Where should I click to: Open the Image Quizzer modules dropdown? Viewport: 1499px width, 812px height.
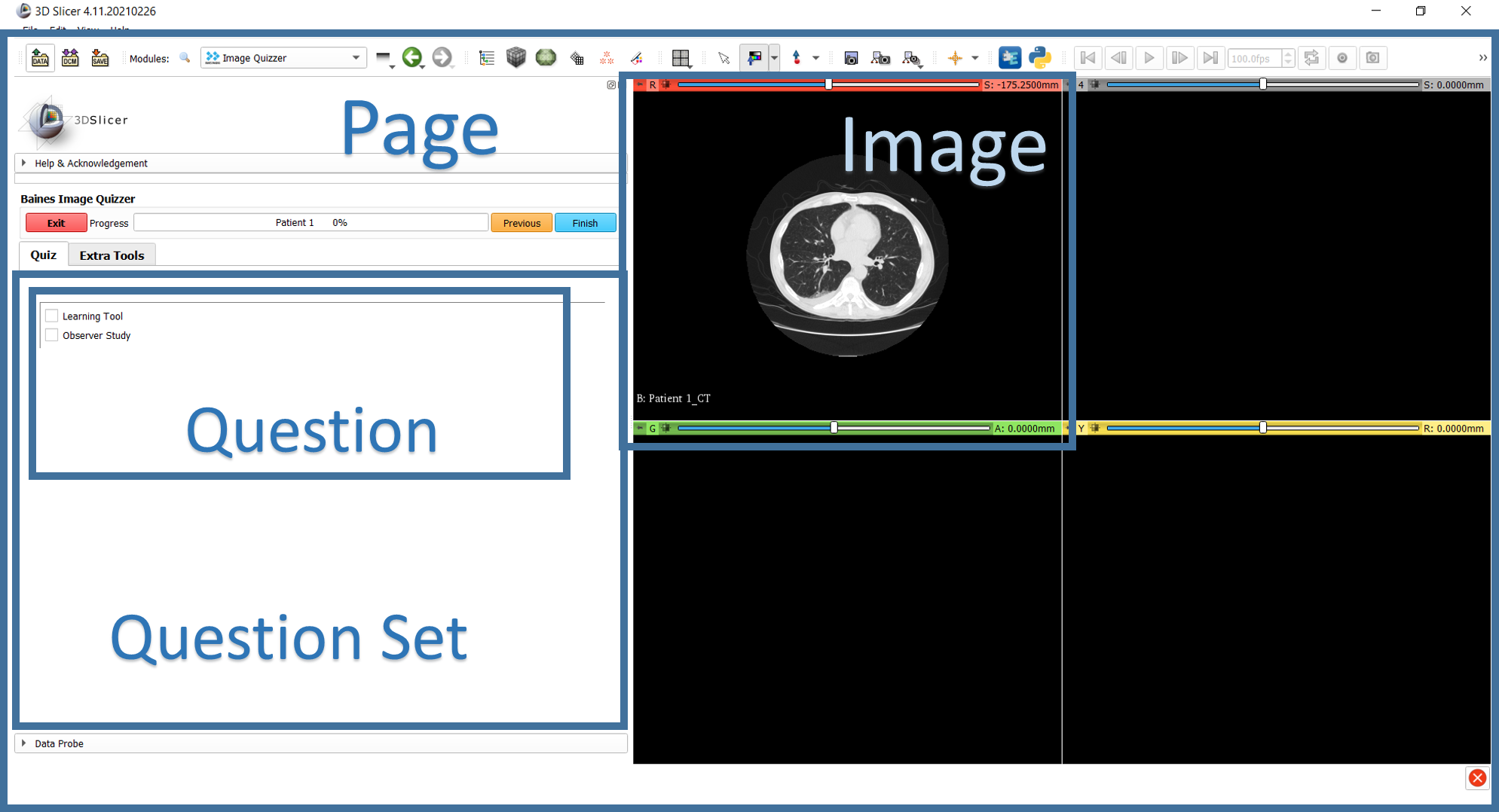point(283,58)
